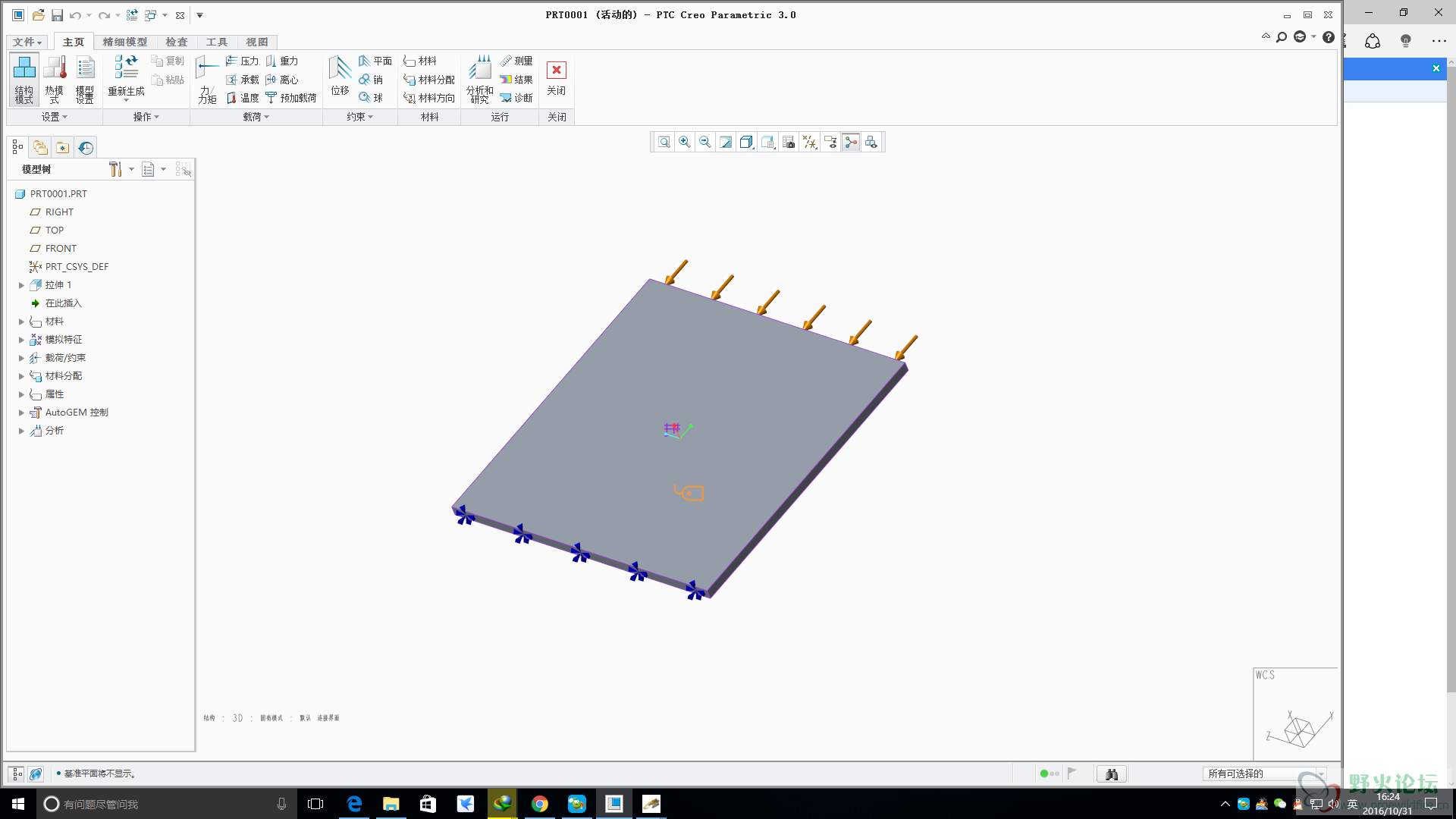
Task: Open the datum display filters icon
Action: click(x=810, y=142)
